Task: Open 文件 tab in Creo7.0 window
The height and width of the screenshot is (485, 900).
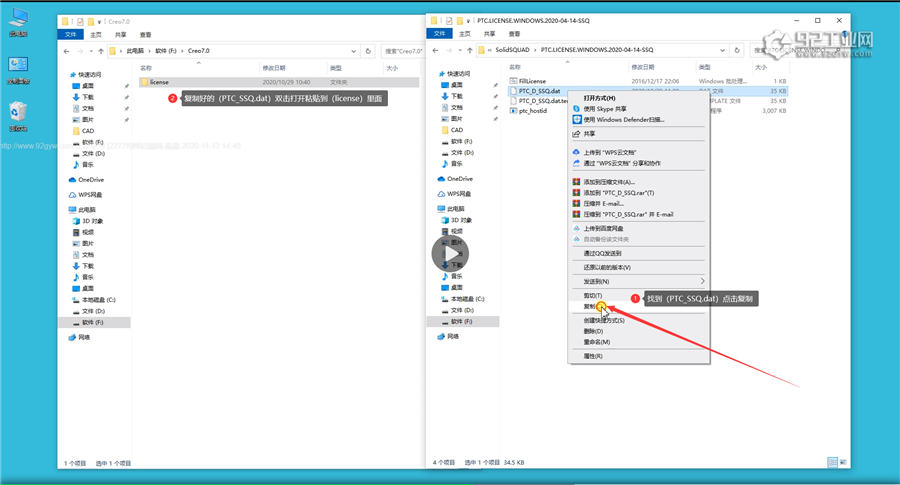Action: coord(71,34)
